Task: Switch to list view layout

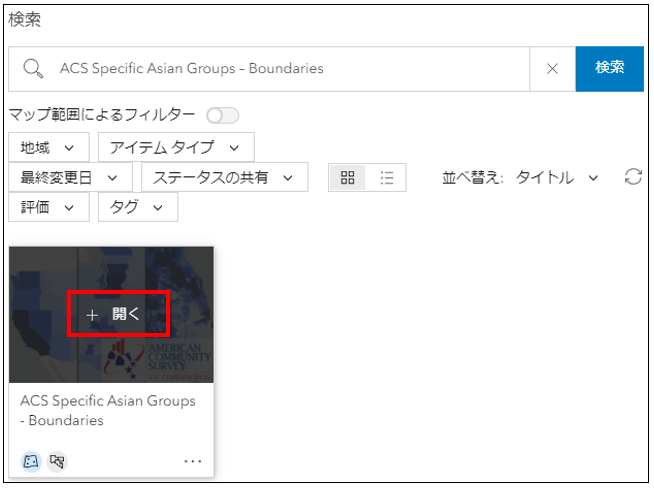Action: click(x=387, y=178)
